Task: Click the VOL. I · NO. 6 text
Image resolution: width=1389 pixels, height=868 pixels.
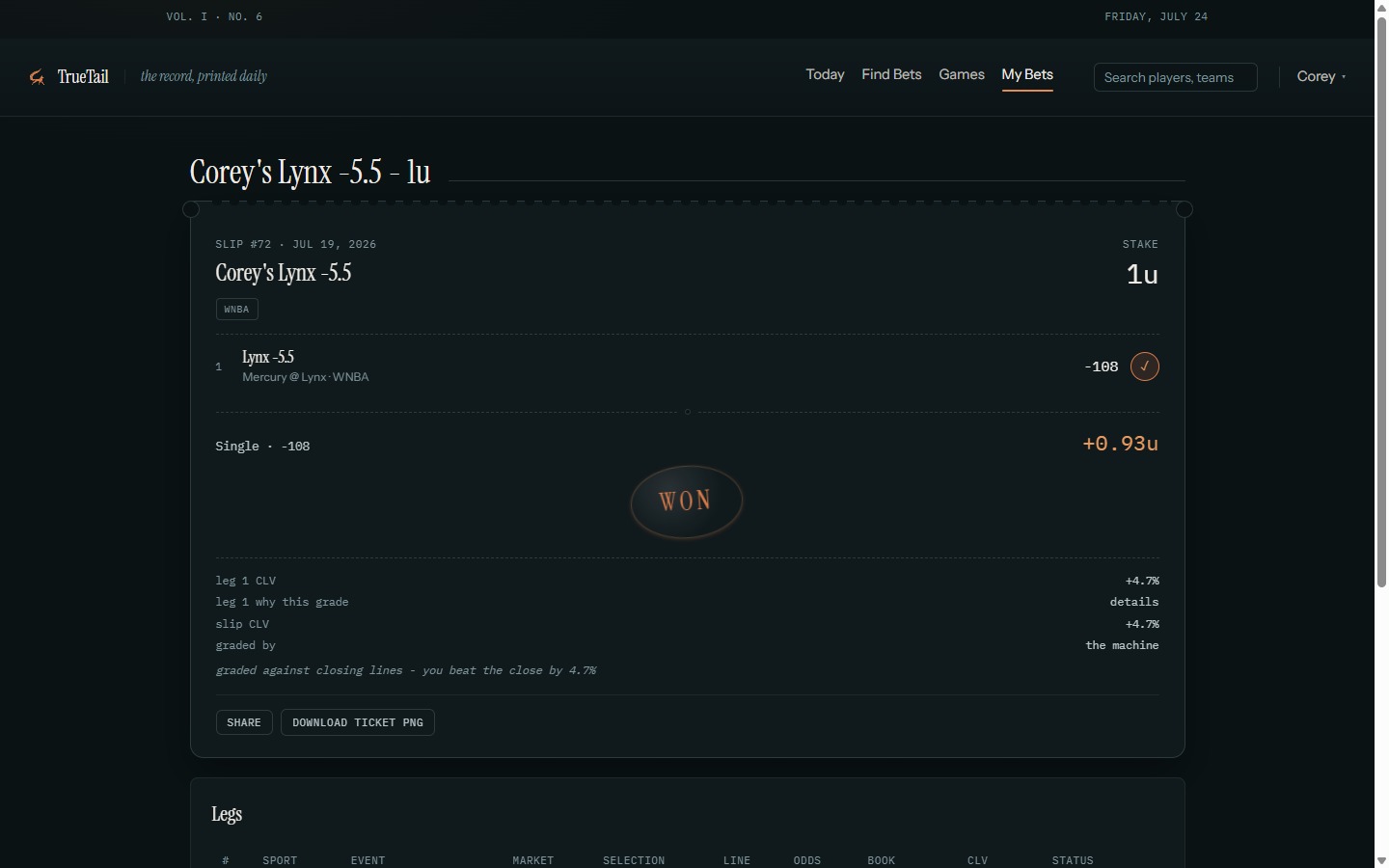Action: (x=214, y=16)
